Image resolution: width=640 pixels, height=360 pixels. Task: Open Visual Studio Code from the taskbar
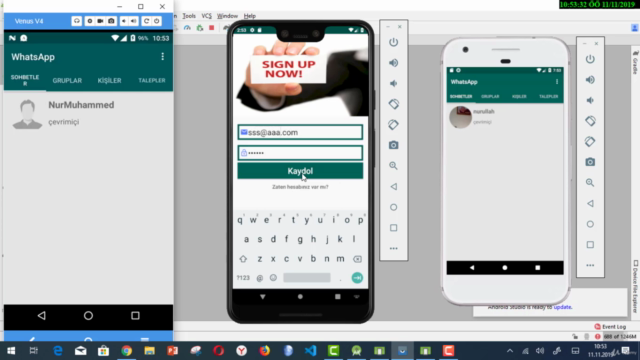[x=311, y=351]
